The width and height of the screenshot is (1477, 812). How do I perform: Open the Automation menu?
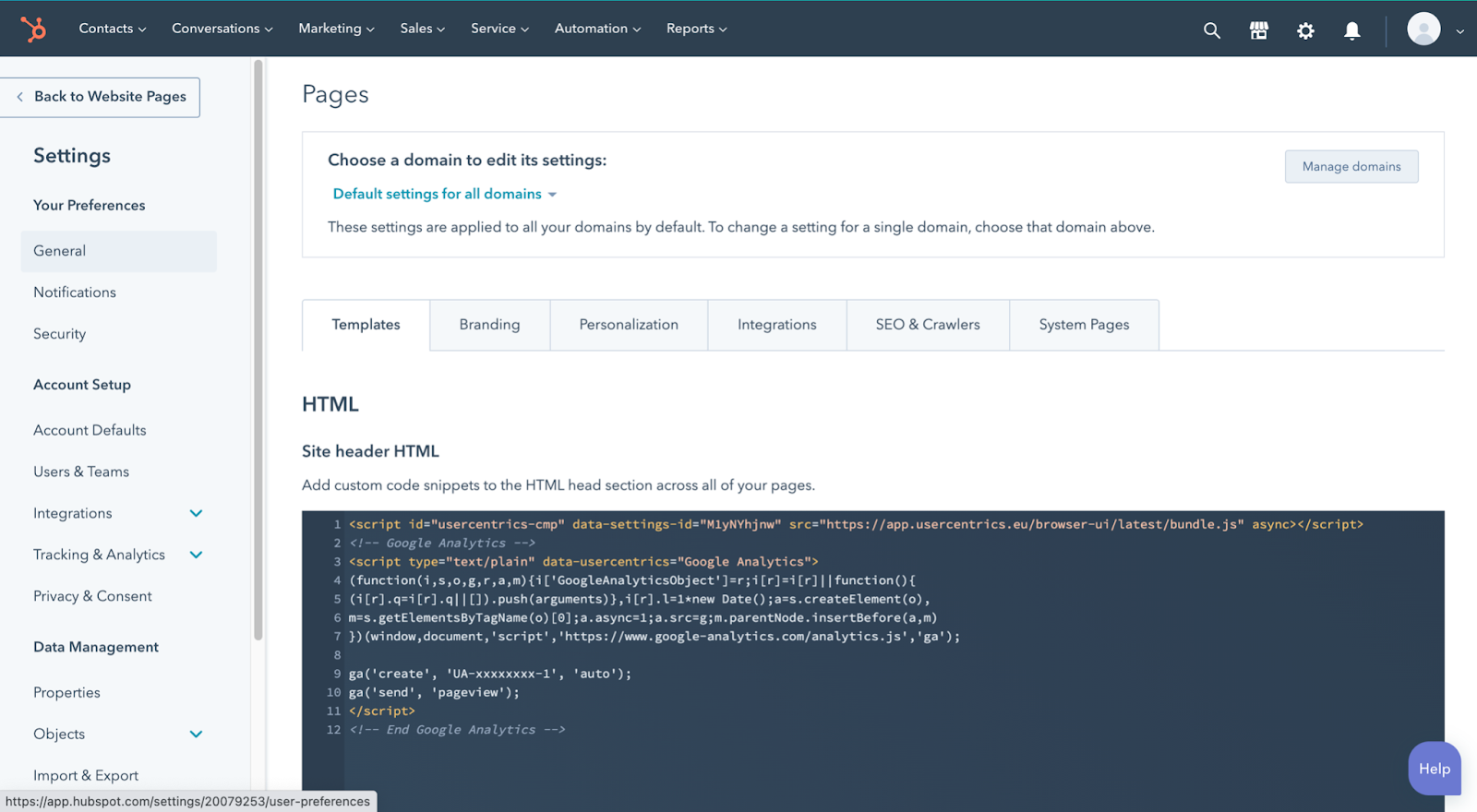[x=597, y=29]
